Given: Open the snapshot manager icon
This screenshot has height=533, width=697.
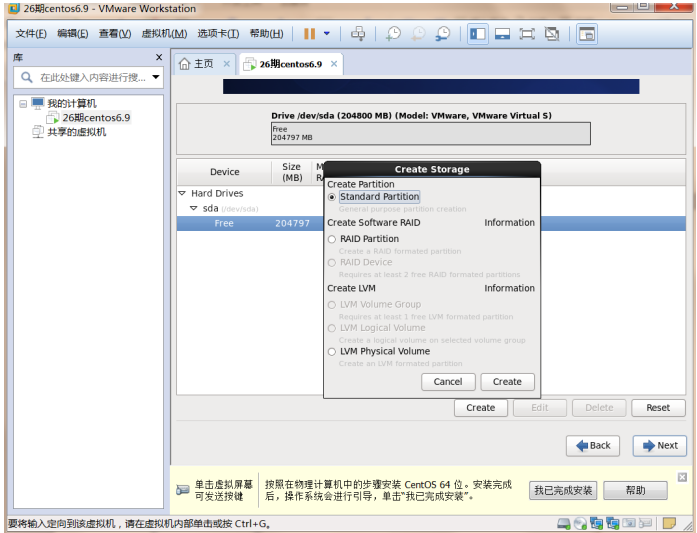Looking at the screenshot, I should 443,34.
